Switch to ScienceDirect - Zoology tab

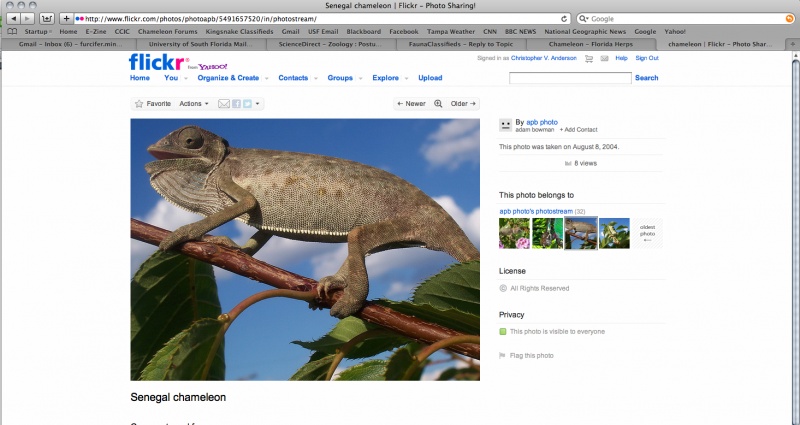(330, 44)
